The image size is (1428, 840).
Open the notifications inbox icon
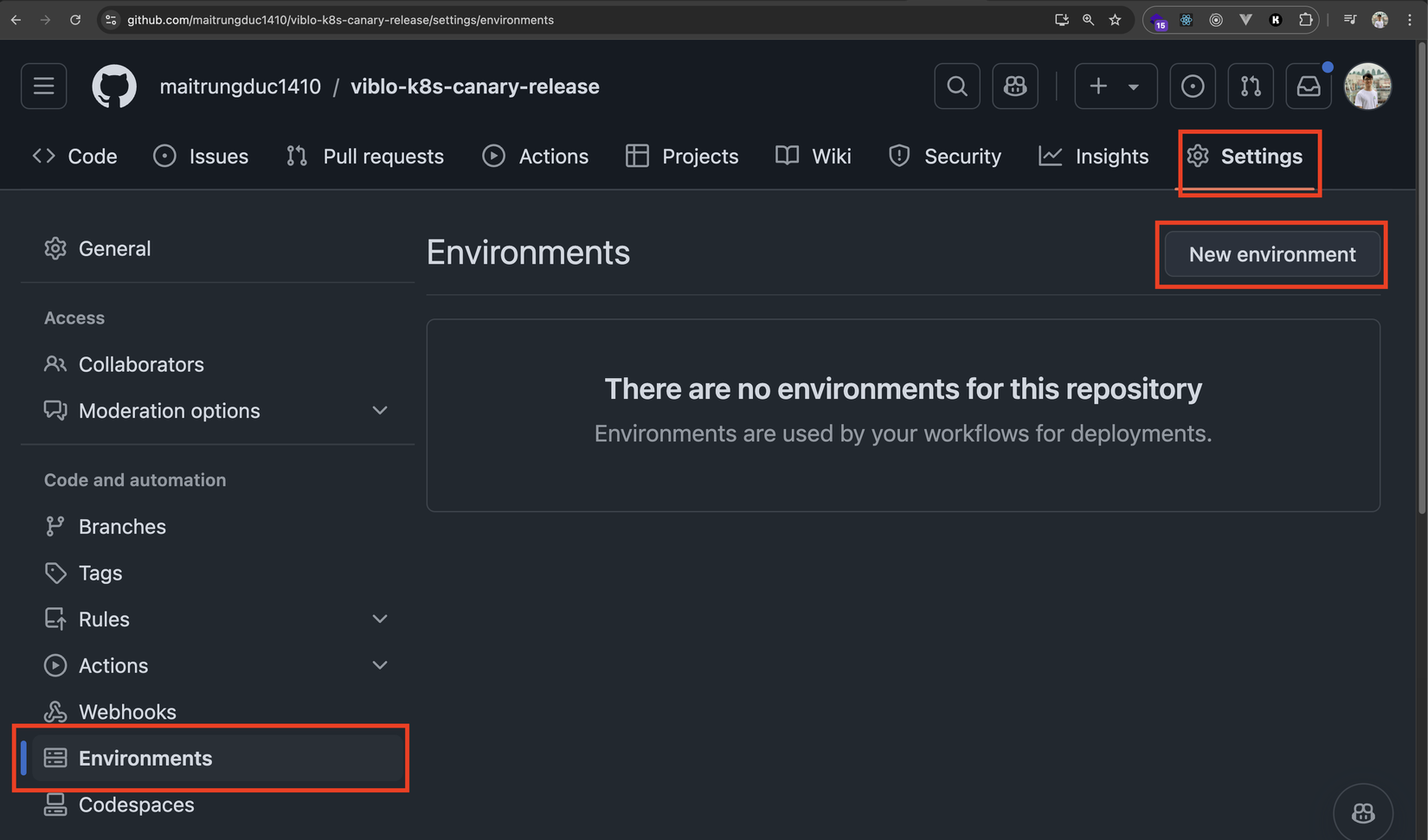coord(1309,87)
